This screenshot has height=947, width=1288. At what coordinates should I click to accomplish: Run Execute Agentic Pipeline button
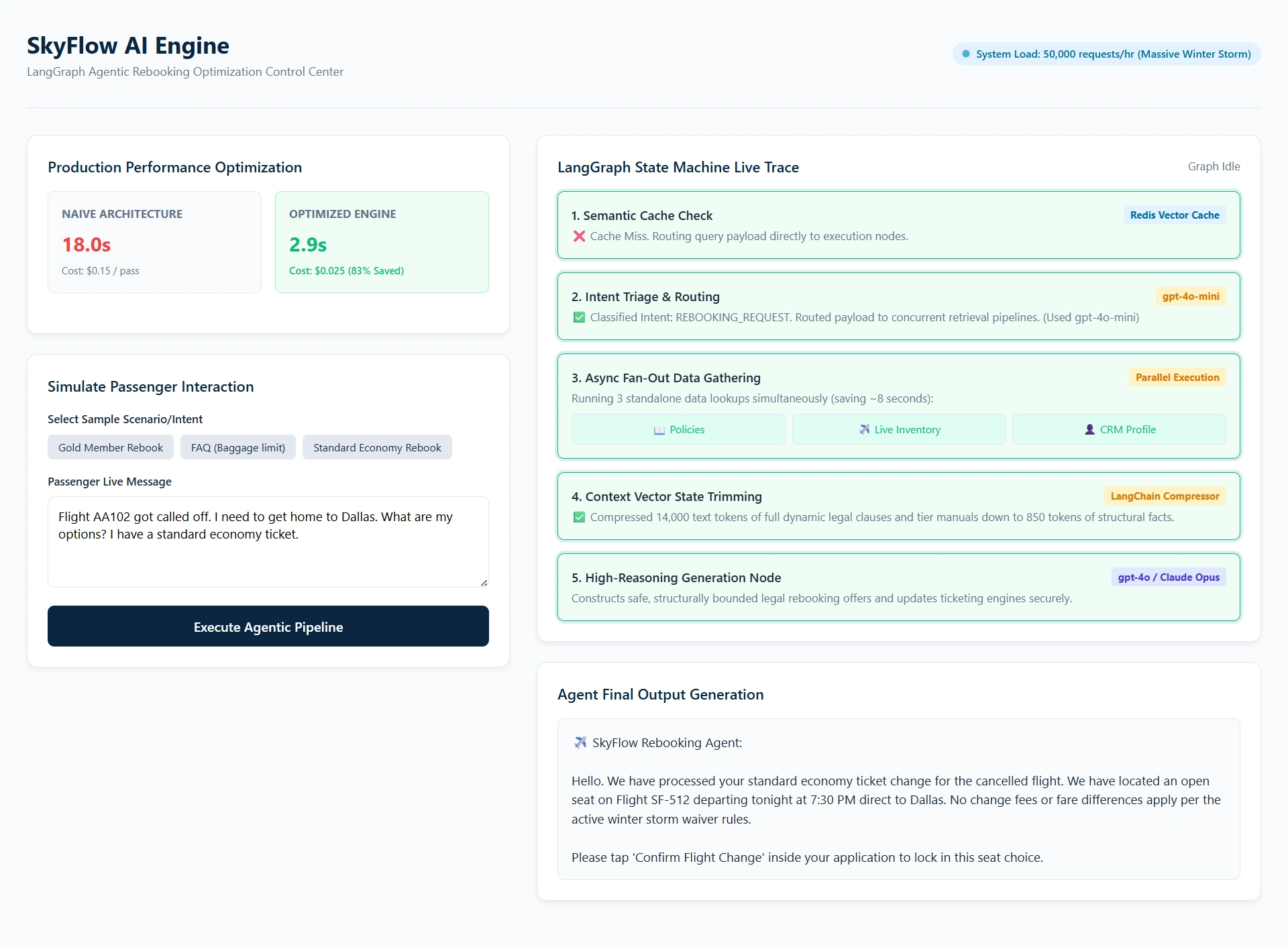pos(268,626)
